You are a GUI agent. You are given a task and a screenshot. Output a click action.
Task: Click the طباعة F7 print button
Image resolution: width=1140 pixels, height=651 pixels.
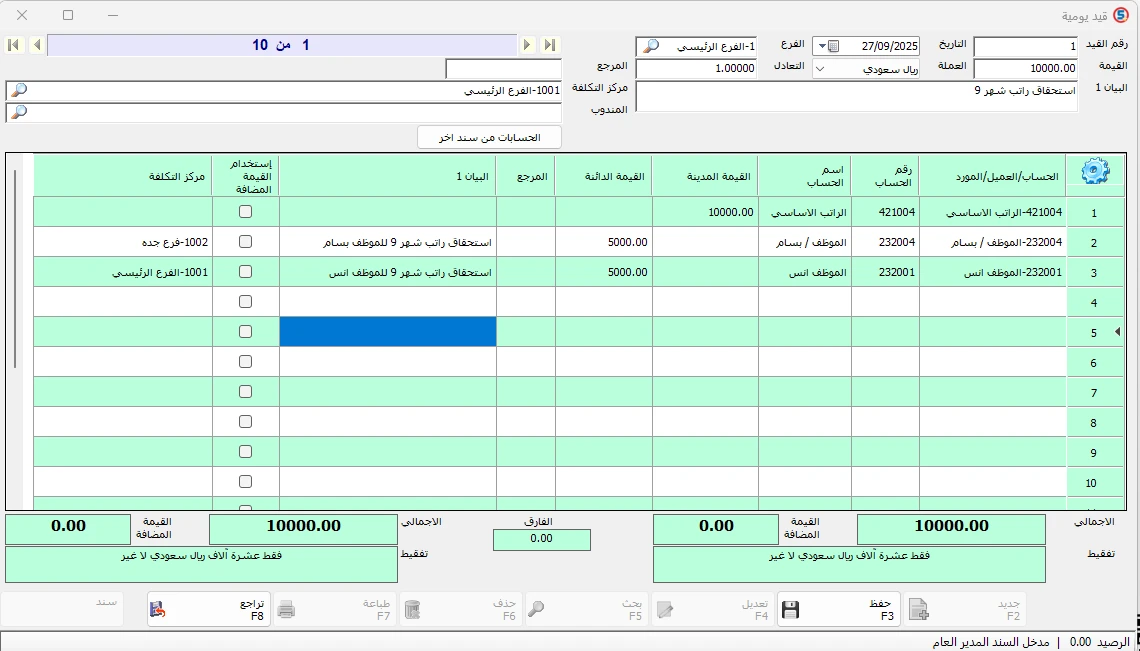(335, 609)
